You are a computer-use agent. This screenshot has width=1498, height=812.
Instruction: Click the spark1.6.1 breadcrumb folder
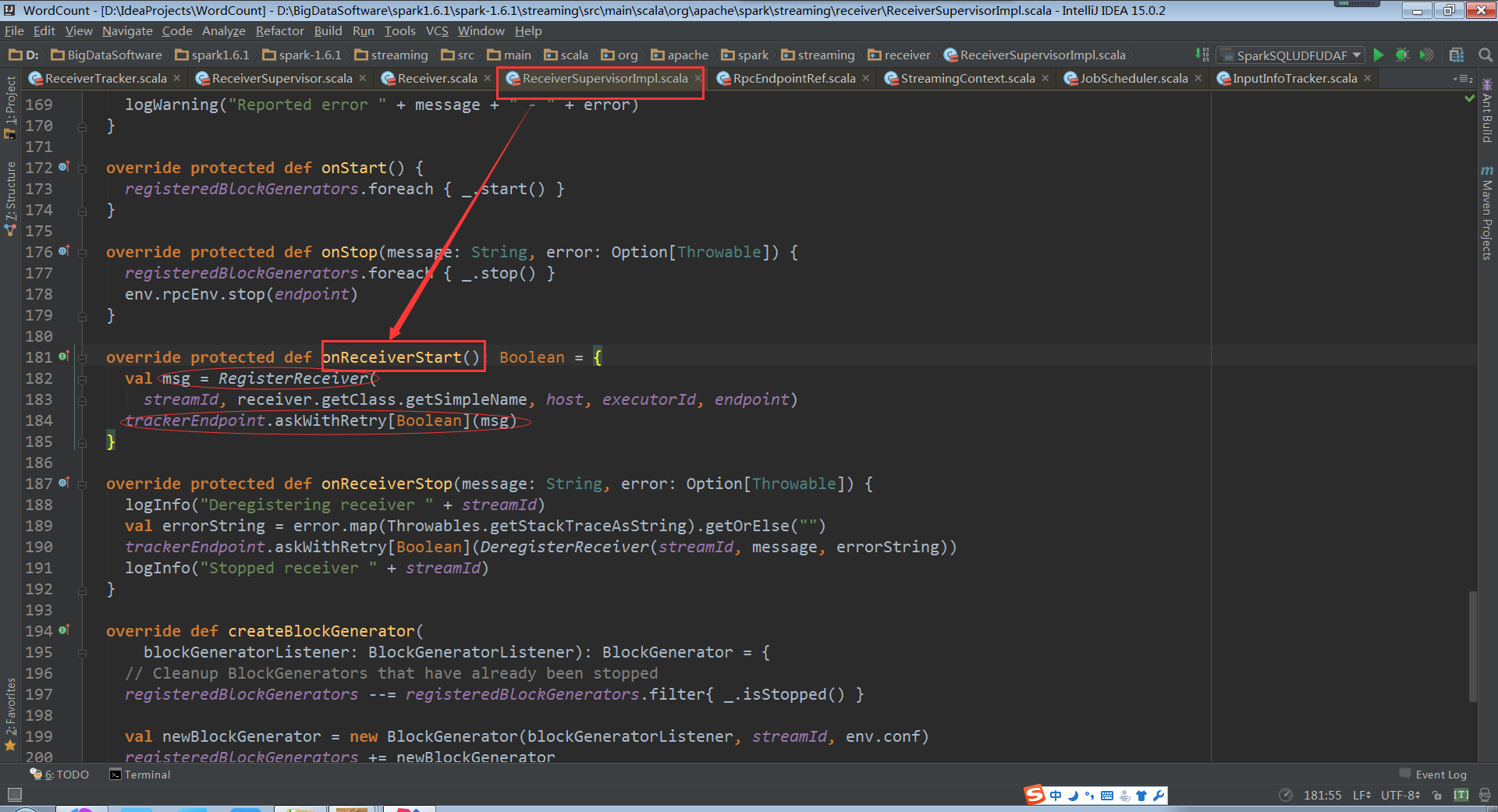pyautogui.click(x=212, y=55)
